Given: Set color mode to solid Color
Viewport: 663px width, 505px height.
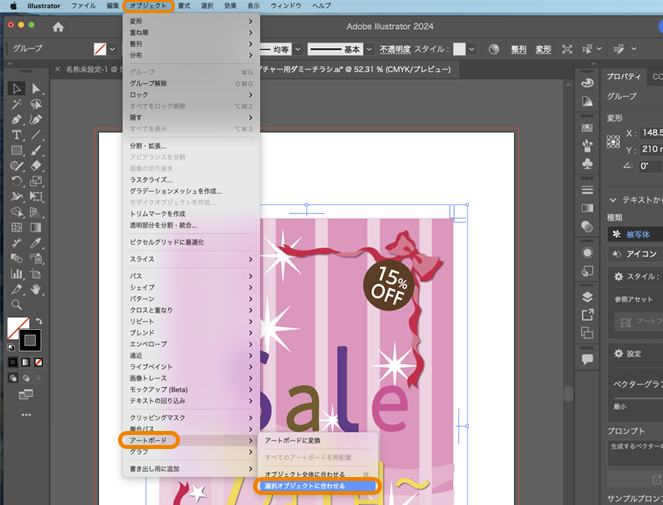Looking at the screenshot, I should (x=13, y=362).
